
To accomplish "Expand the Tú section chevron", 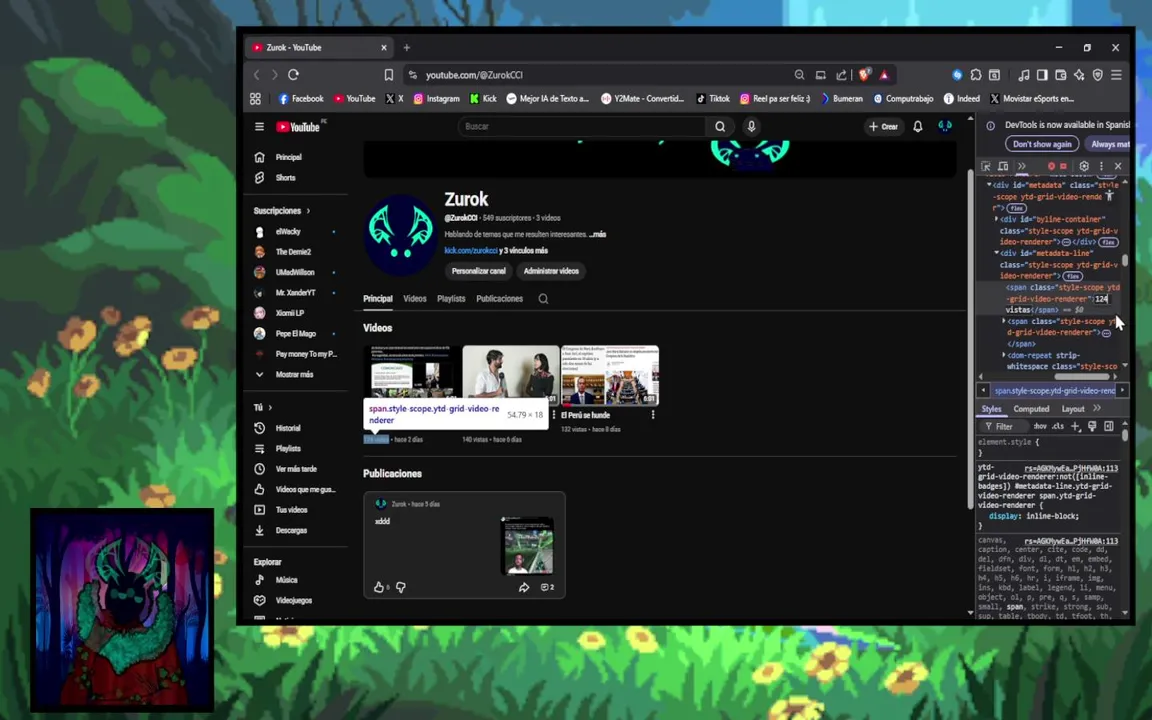I will (x=270, y=408).
